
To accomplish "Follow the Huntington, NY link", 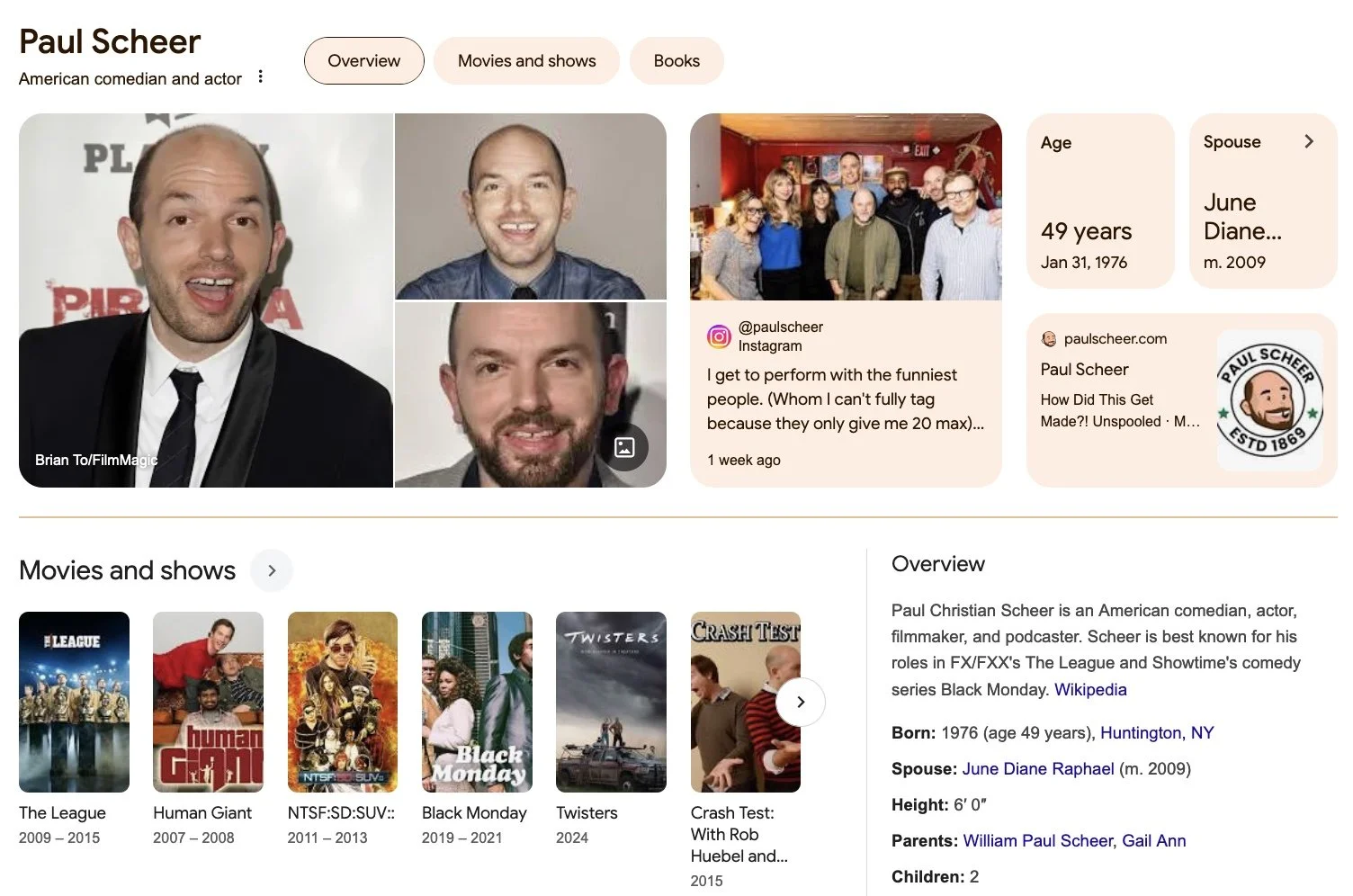I will click(x=1157, y=732).
